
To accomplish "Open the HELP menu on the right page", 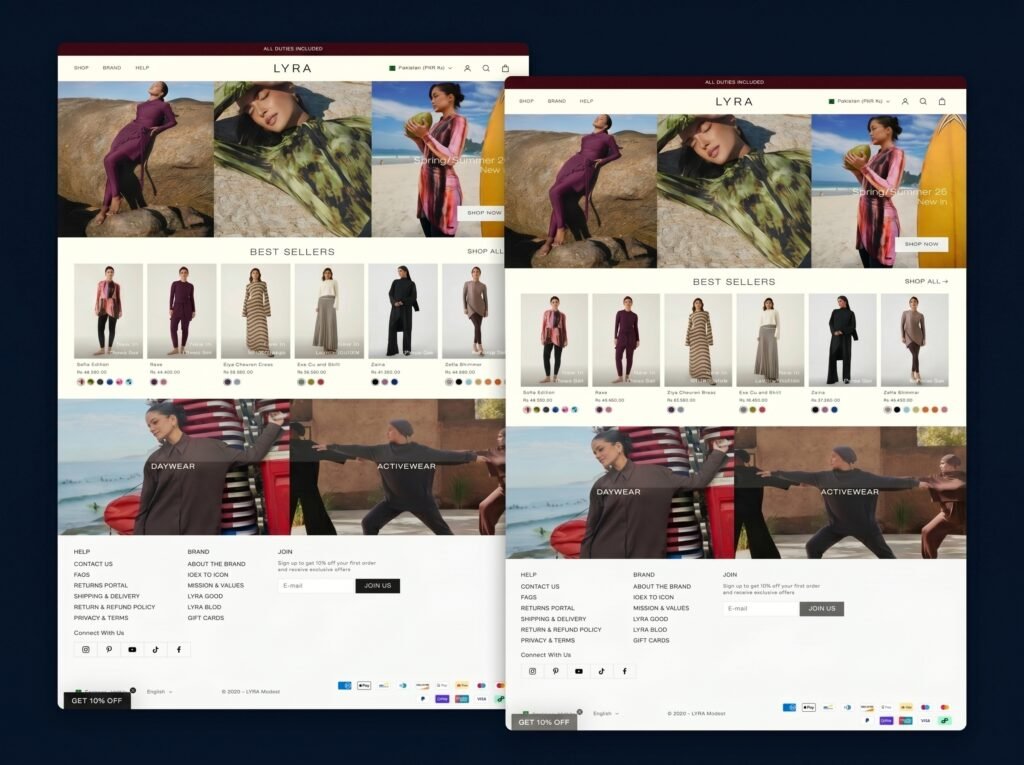I will coord(586,101).
